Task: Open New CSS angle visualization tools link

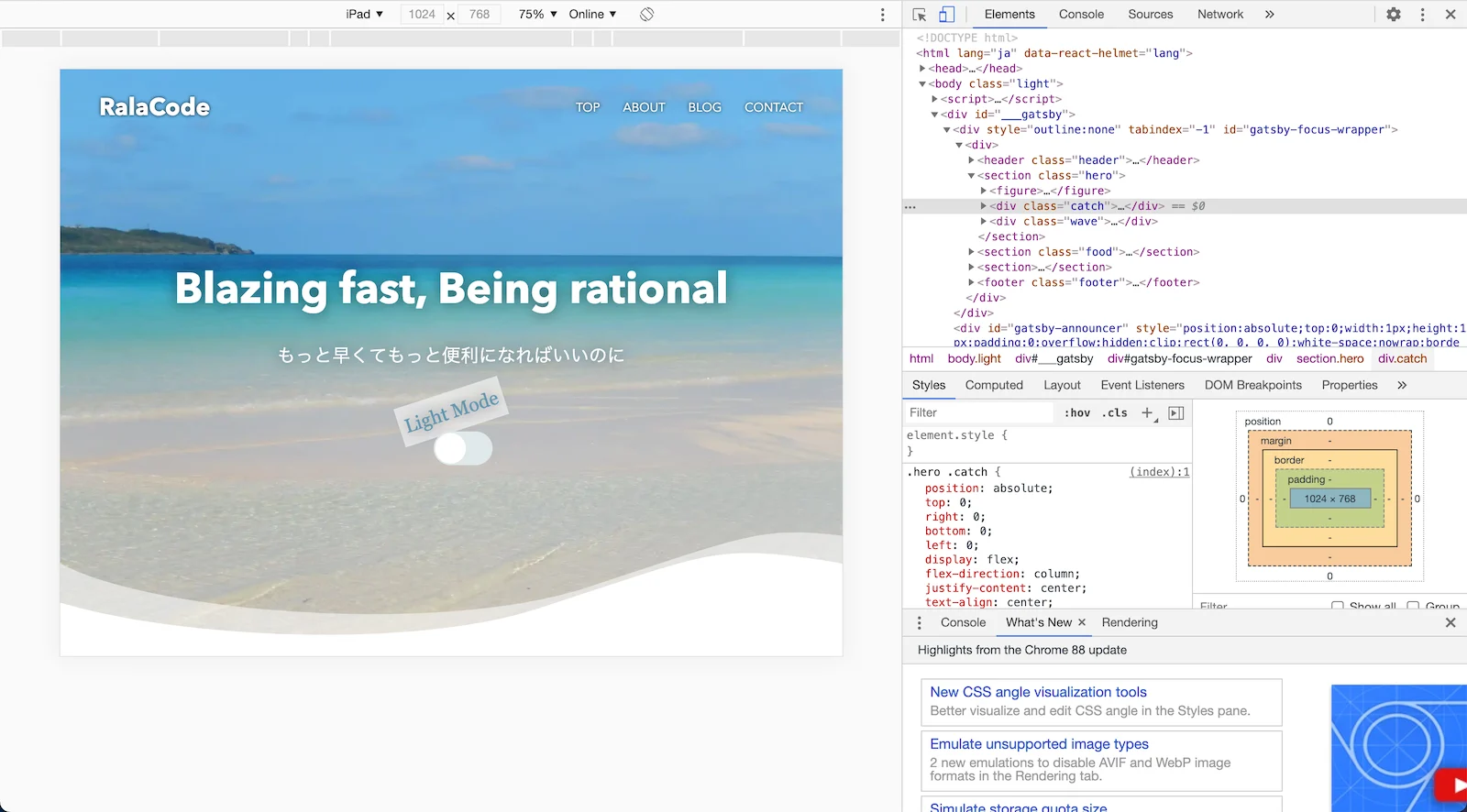Action: tap(1038, 693)
